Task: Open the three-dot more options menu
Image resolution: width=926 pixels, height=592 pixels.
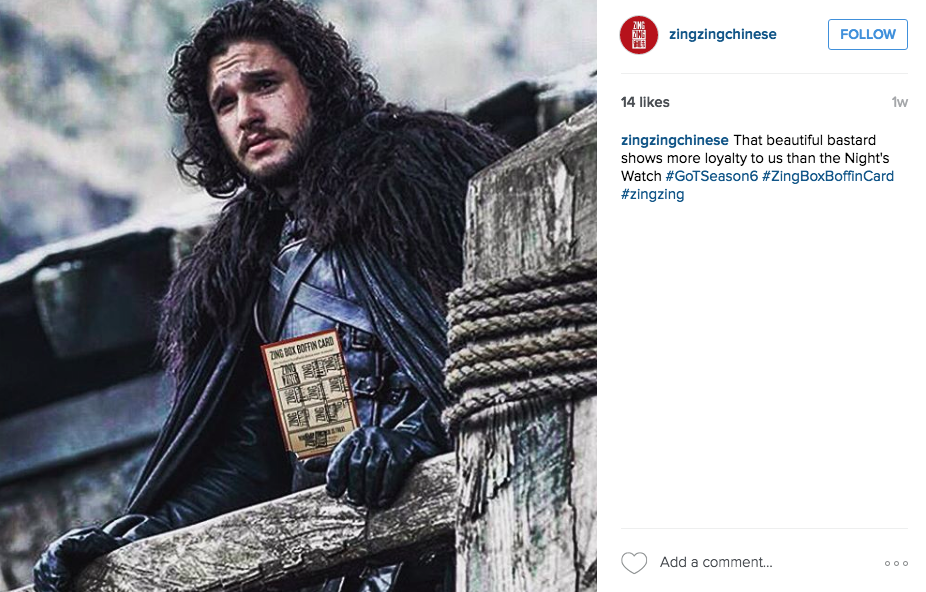Action: [x=896, y=563]
